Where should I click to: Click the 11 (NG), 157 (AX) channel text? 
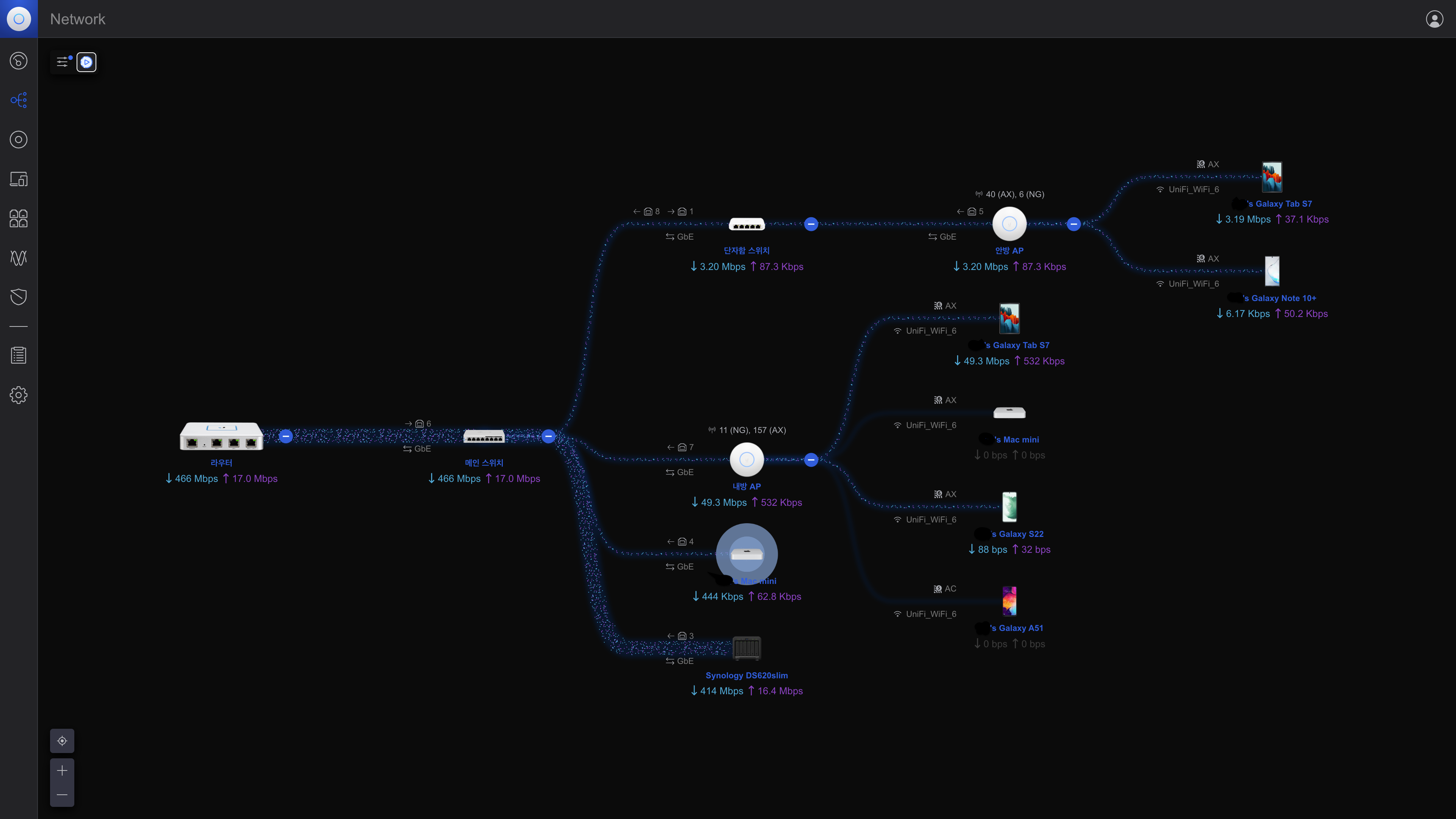752,430
